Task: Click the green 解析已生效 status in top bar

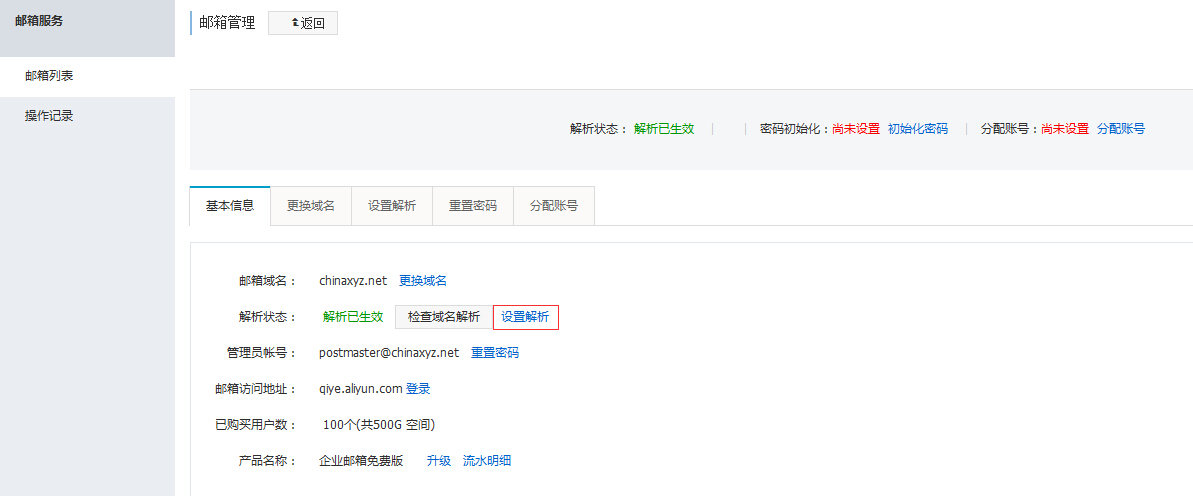Action: coord(664,129)
